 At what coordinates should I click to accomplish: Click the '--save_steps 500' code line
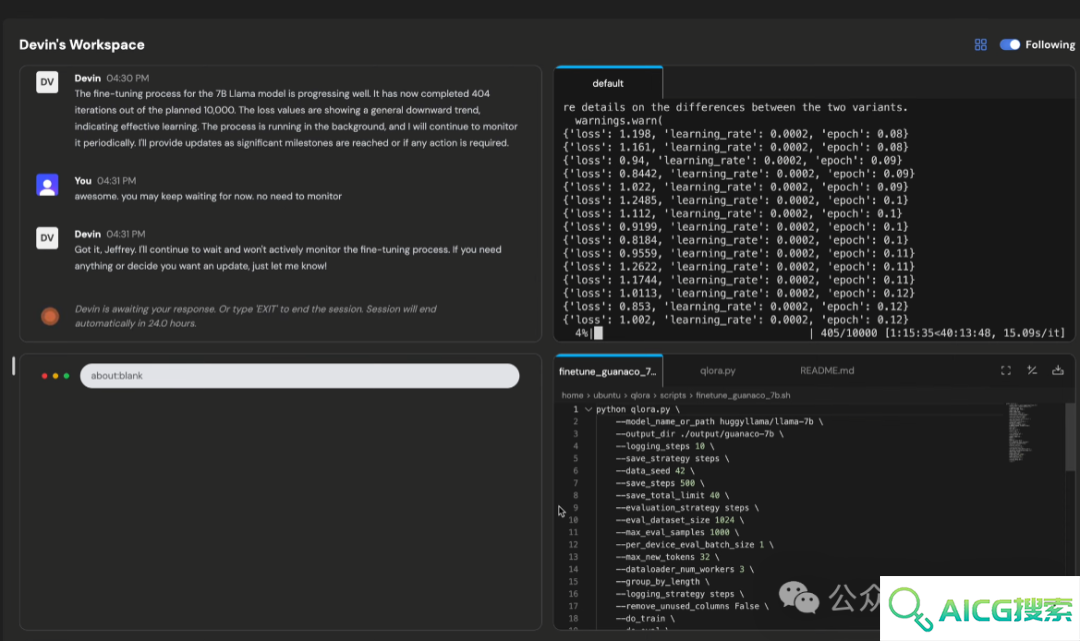pyautogui.click(x=660, y=483)
